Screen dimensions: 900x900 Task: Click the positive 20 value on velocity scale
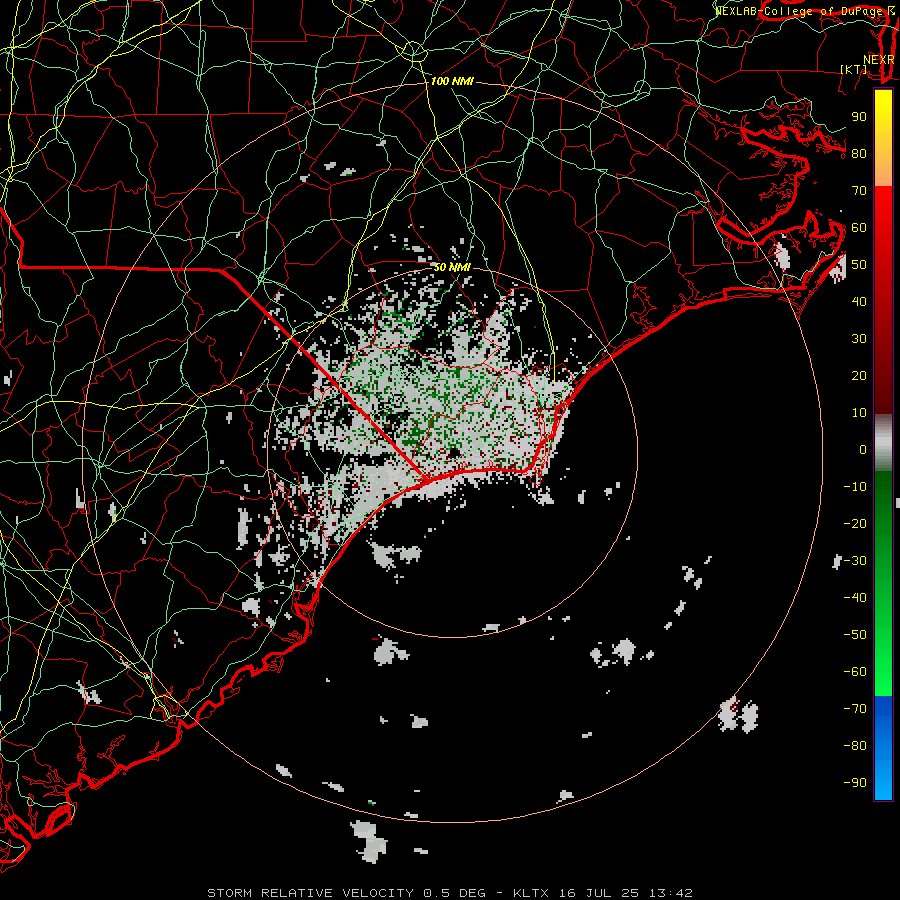coord(859,376)
